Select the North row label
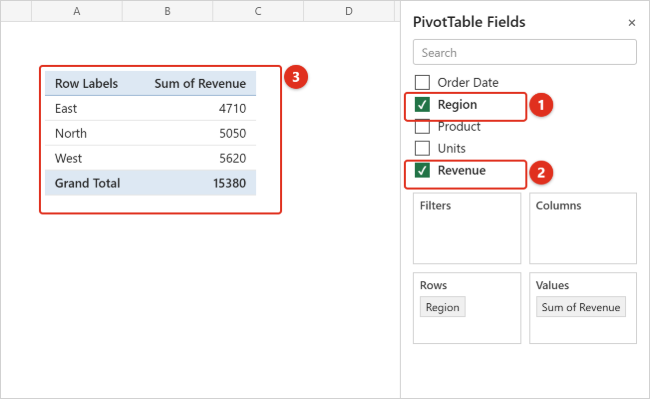The image size is (650, 399). click(71, 133)
